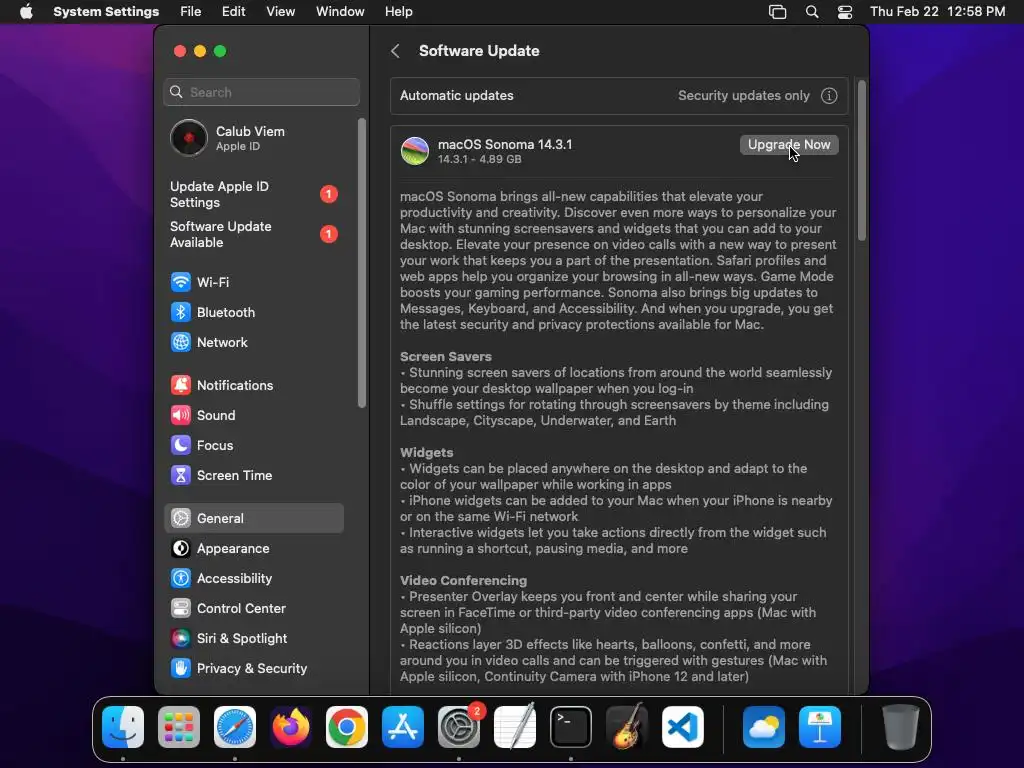The width and height of the screenshot is (1024, 768).
Task: Open Update Apple ID Settings
Action: [x=253, y=195]
